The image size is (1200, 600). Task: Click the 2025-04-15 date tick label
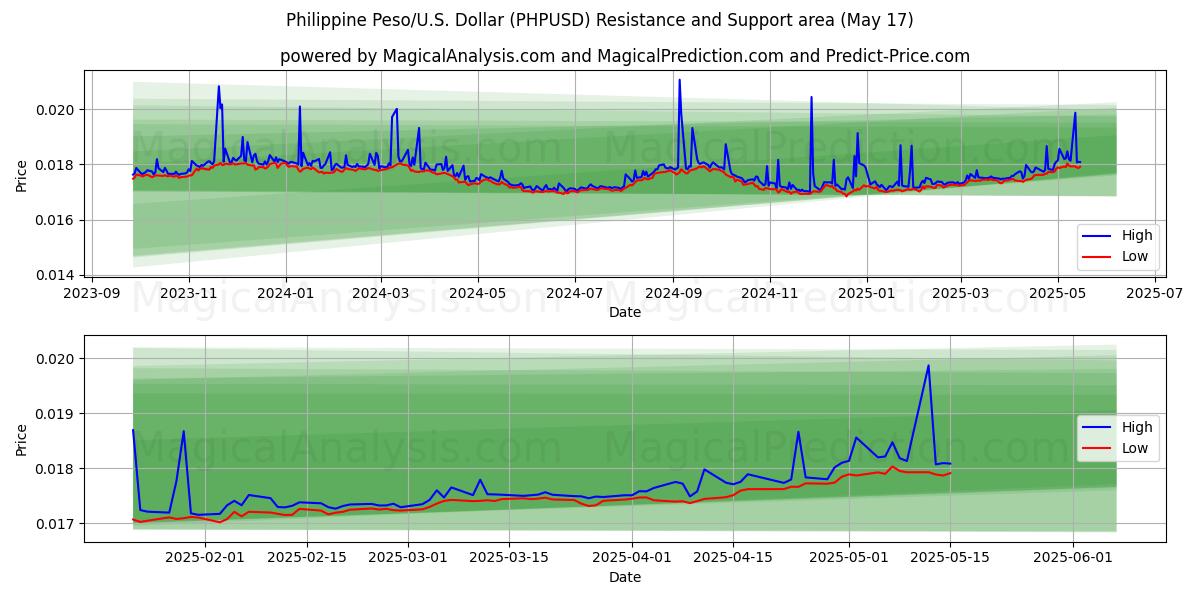(x=733, y=558)
